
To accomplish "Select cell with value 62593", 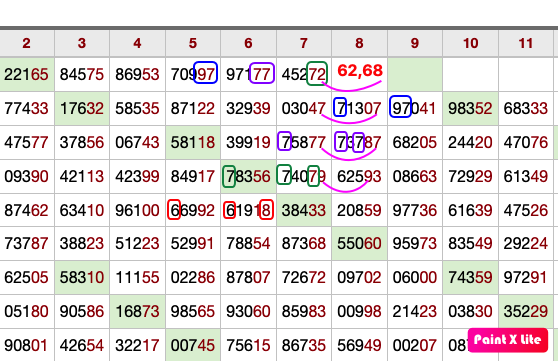I will [359, 176].
